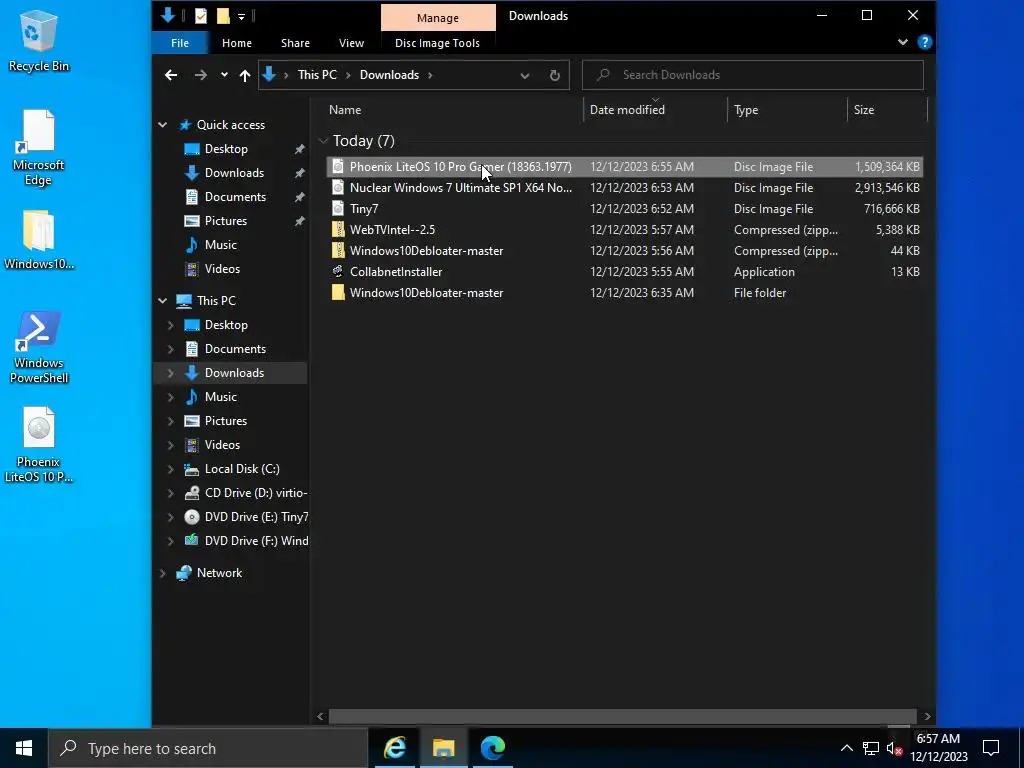
Task: Refresh the Downloads folder
Action: click(554, 75)
